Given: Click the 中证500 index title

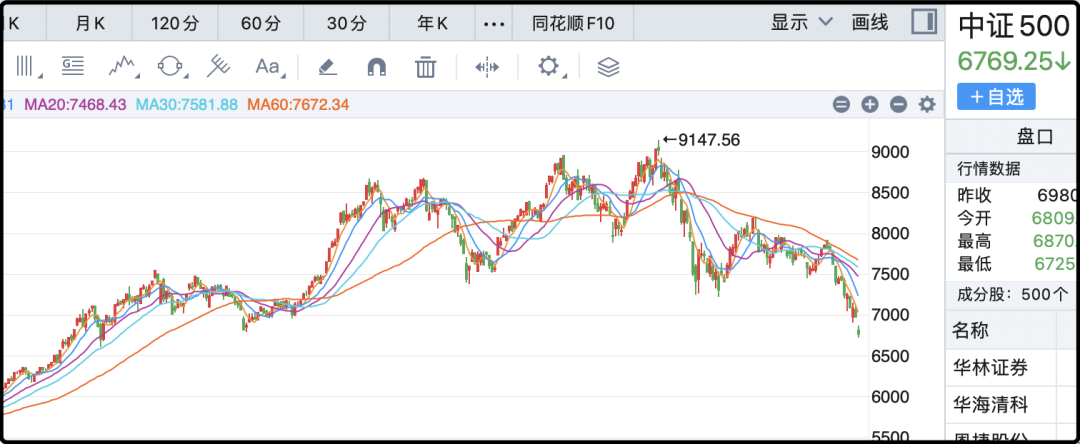Looking at the screenshot, I should point(1014,27).
